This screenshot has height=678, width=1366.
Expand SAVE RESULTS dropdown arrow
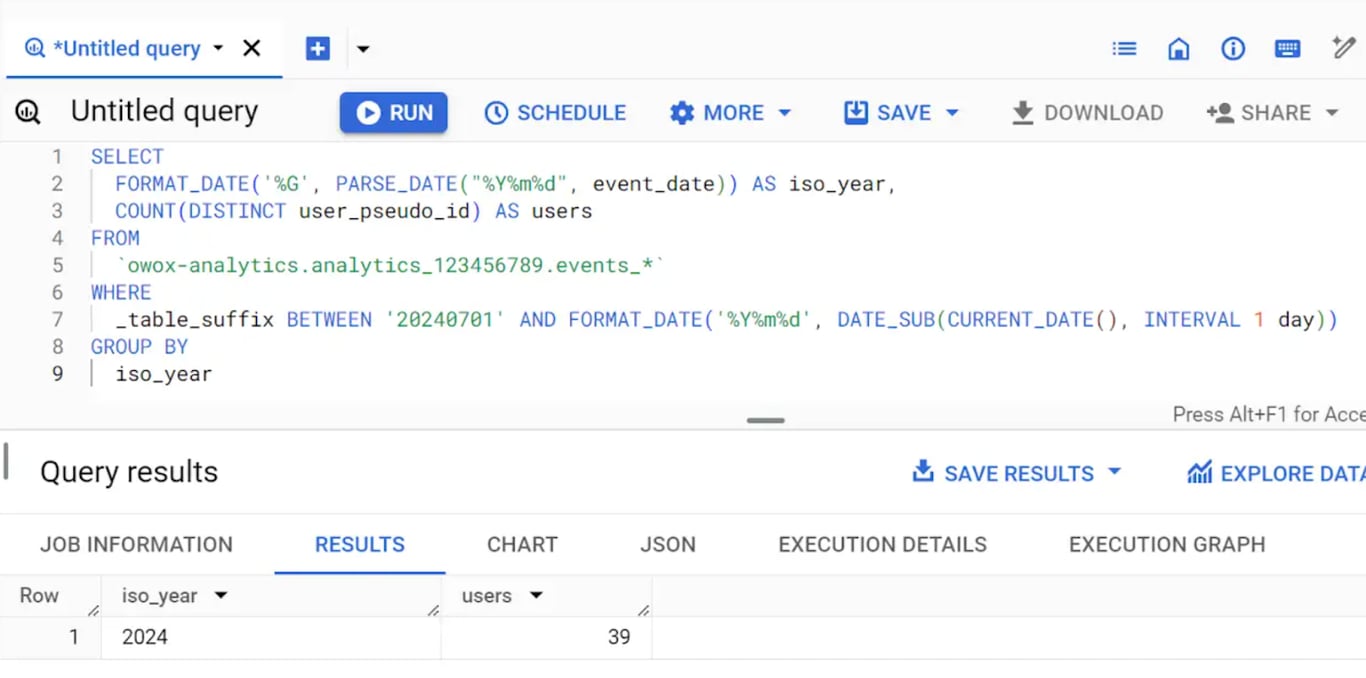point(1115,472)
